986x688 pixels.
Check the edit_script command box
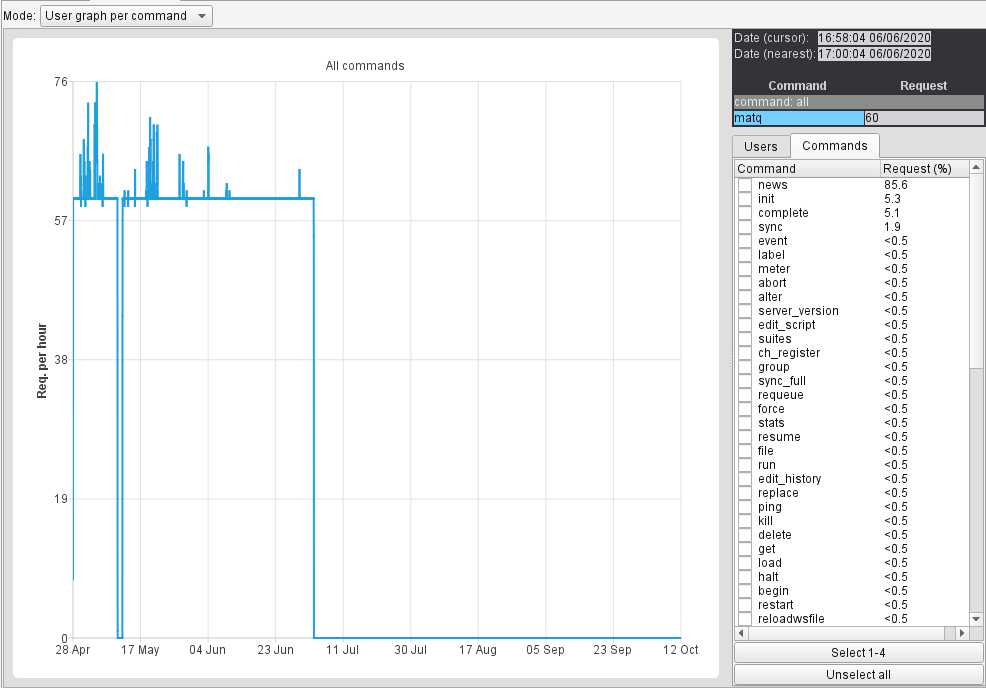745,325
